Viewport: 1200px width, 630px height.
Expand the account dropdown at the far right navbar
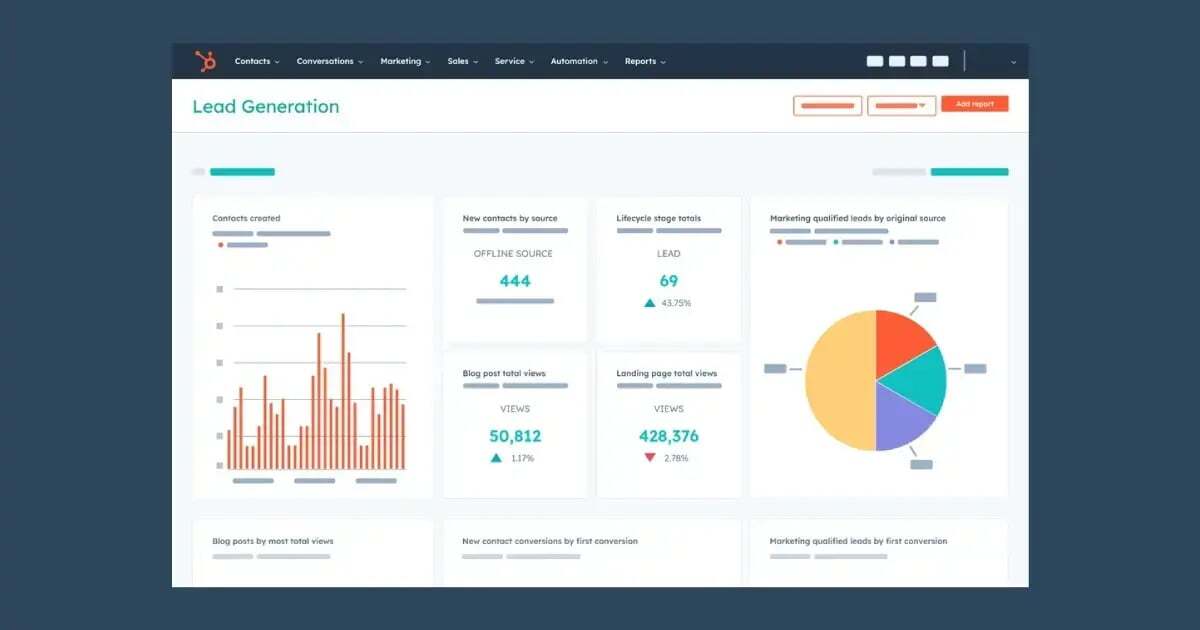pos(1014,61)
